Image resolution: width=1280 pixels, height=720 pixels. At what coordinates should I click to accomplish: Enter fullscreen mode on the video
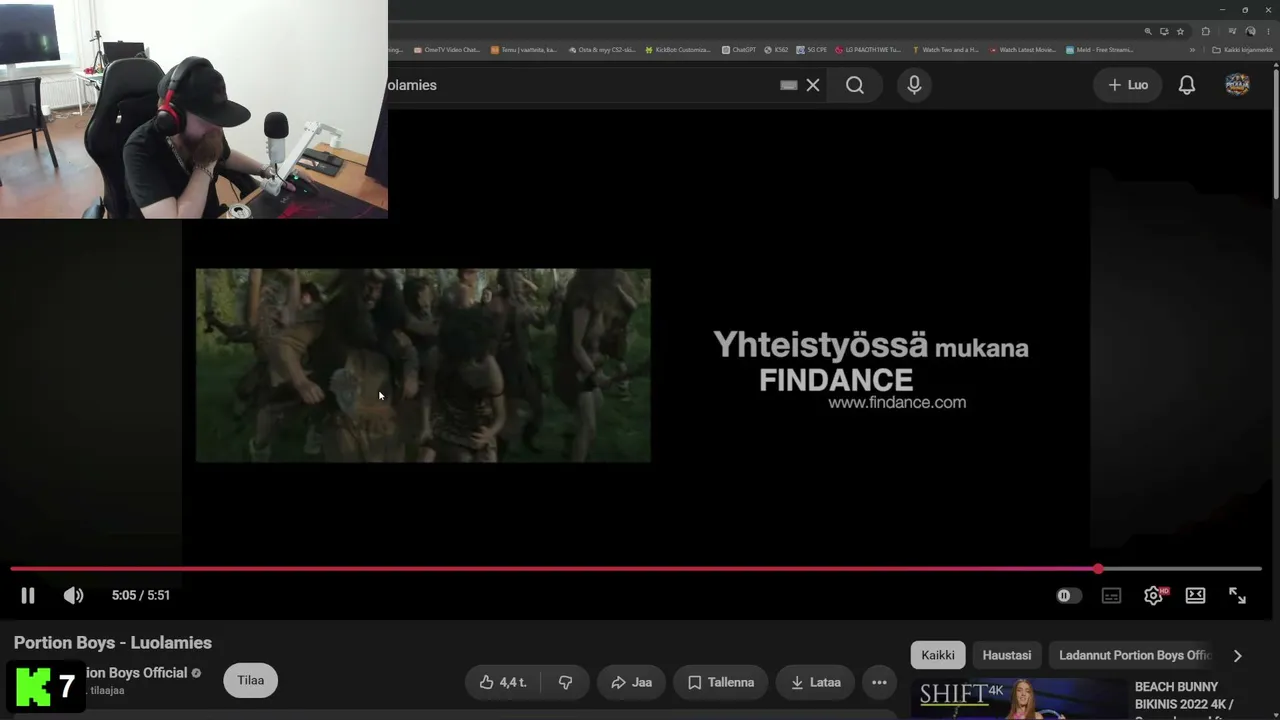pos(1237,595)
